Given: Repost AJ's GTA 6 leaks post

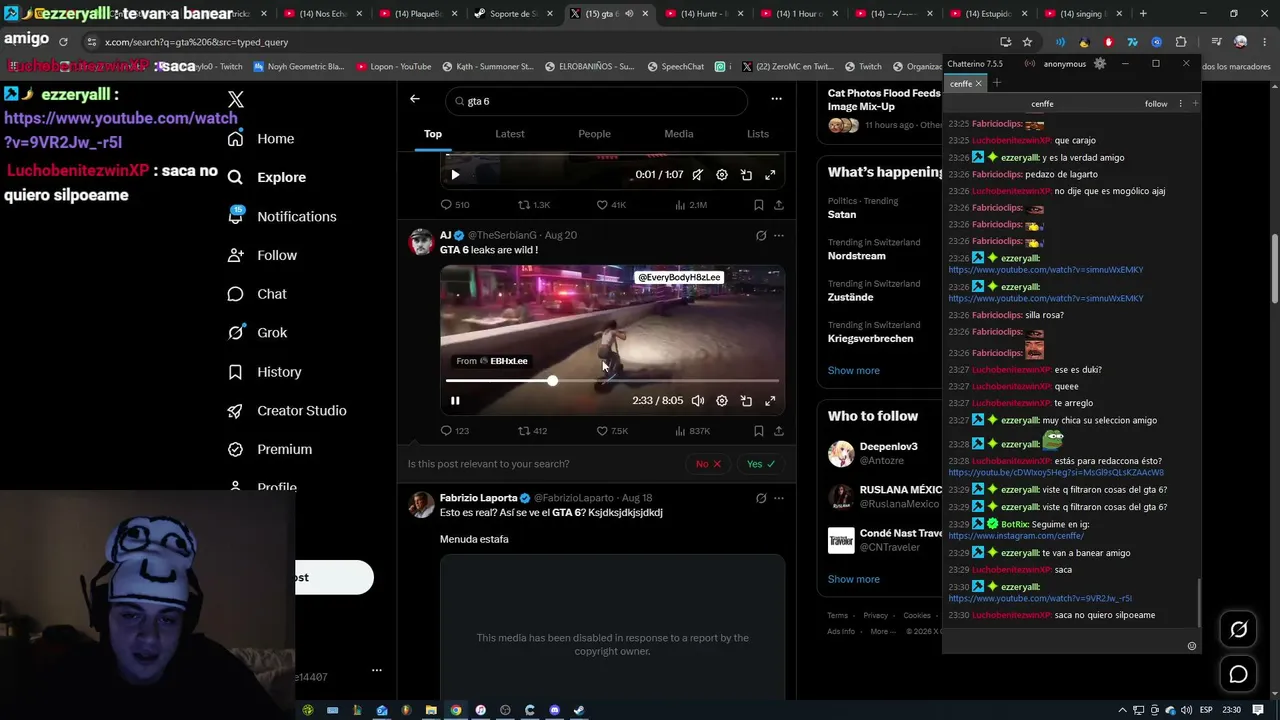Looking at the screenshot, I should 532,431.
